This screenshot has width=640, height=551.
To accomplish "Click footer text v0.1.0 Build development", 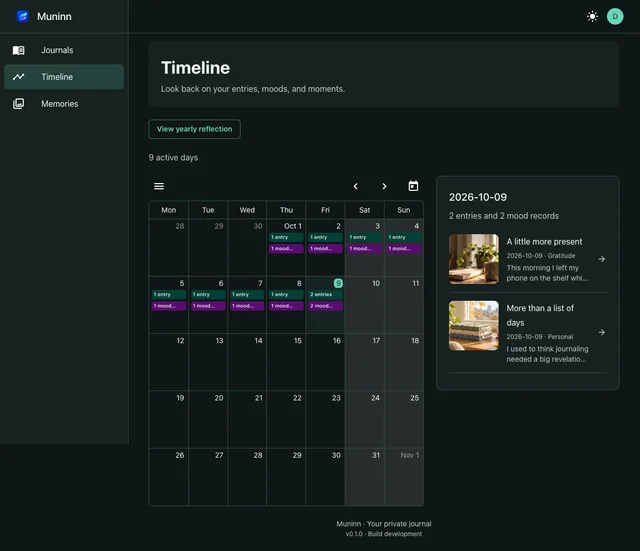I will click(x=384, y=534).
